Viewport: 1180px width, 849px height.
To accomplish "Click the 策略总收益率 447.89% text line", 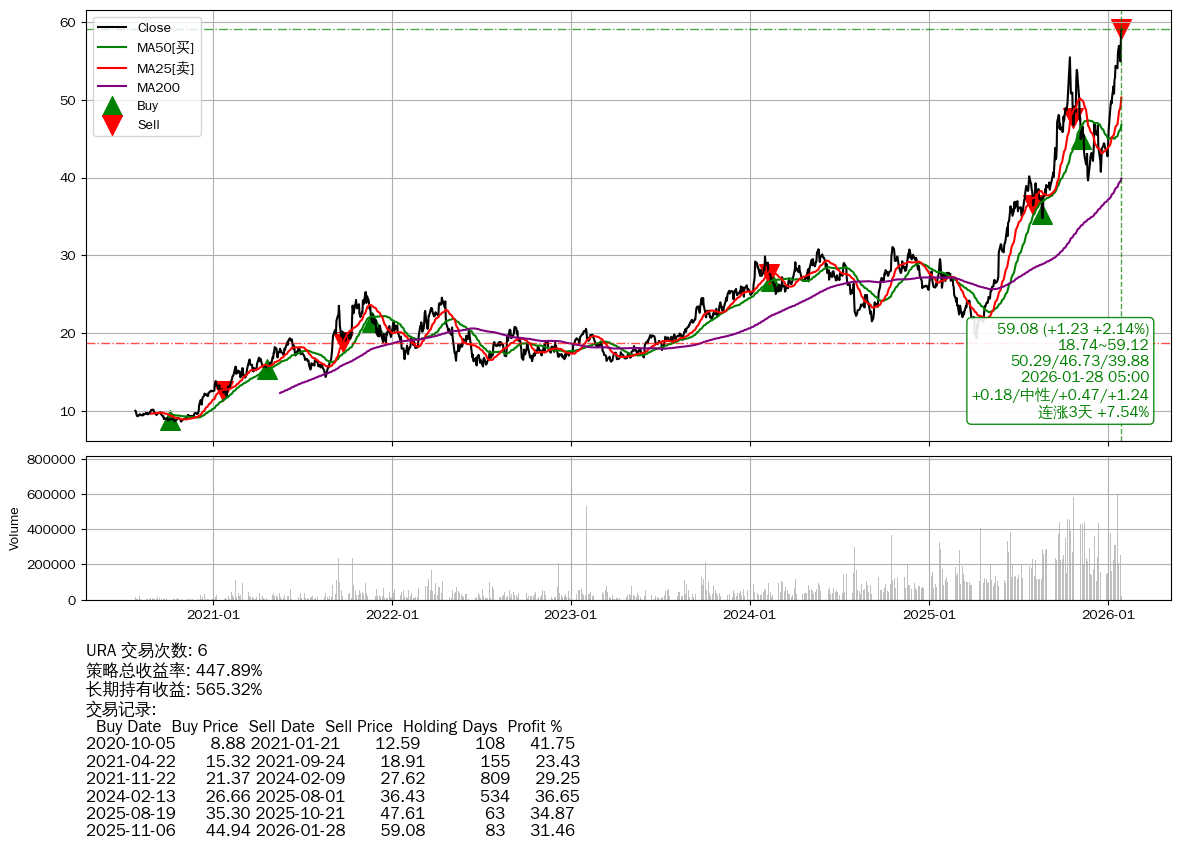I will [174, 670].
